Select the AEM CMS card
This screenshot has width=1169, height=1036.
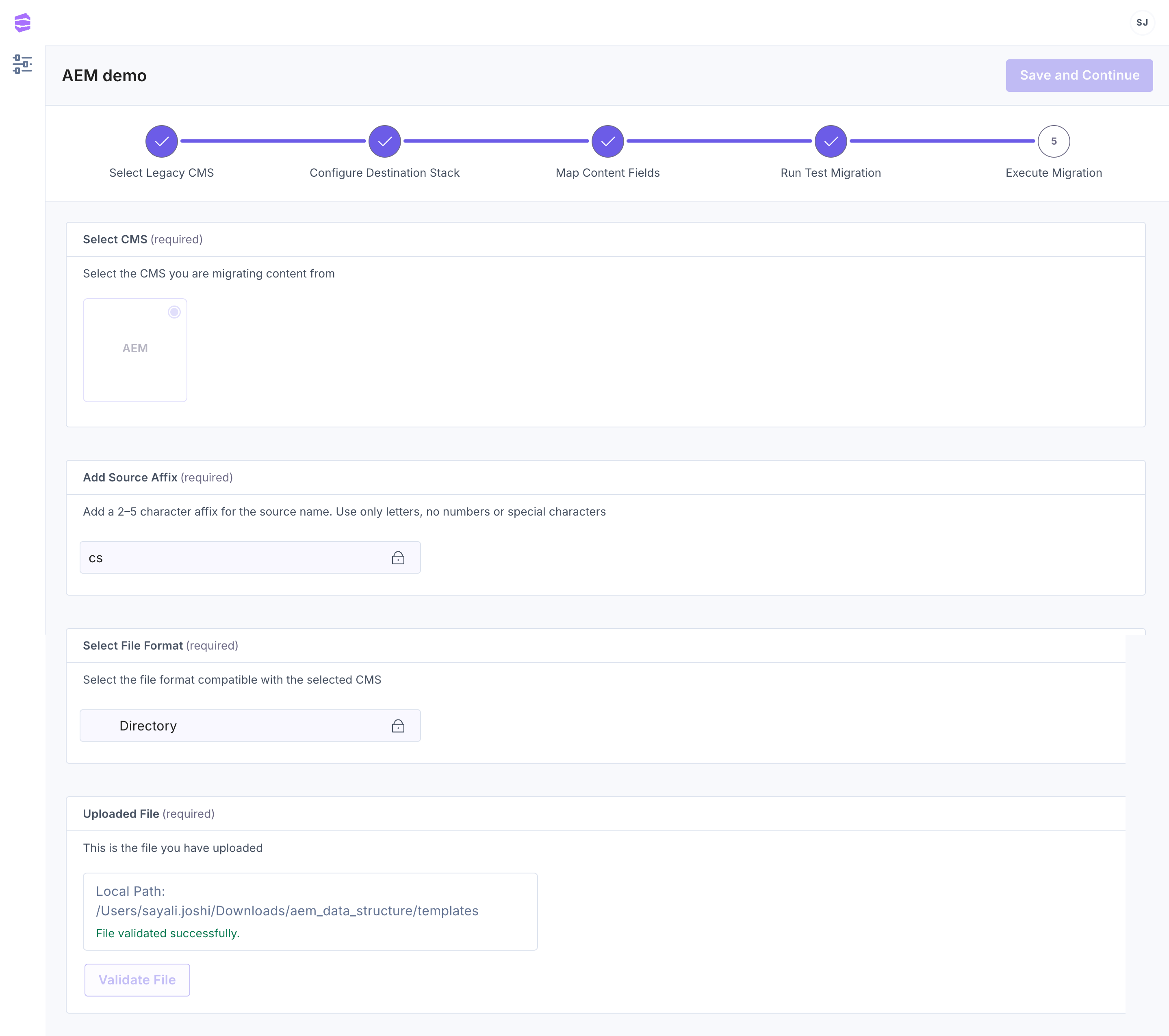coord(135,350)
